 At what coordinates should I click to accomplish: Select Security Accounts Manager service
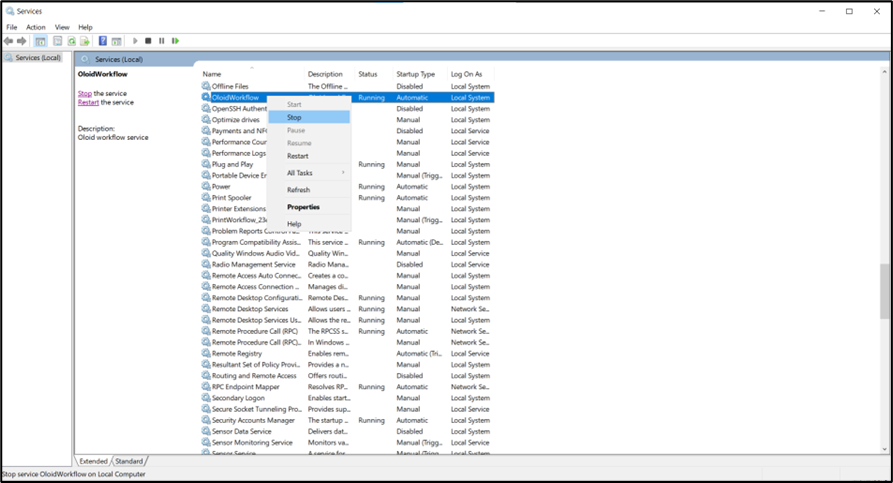(x=347, y=420)
